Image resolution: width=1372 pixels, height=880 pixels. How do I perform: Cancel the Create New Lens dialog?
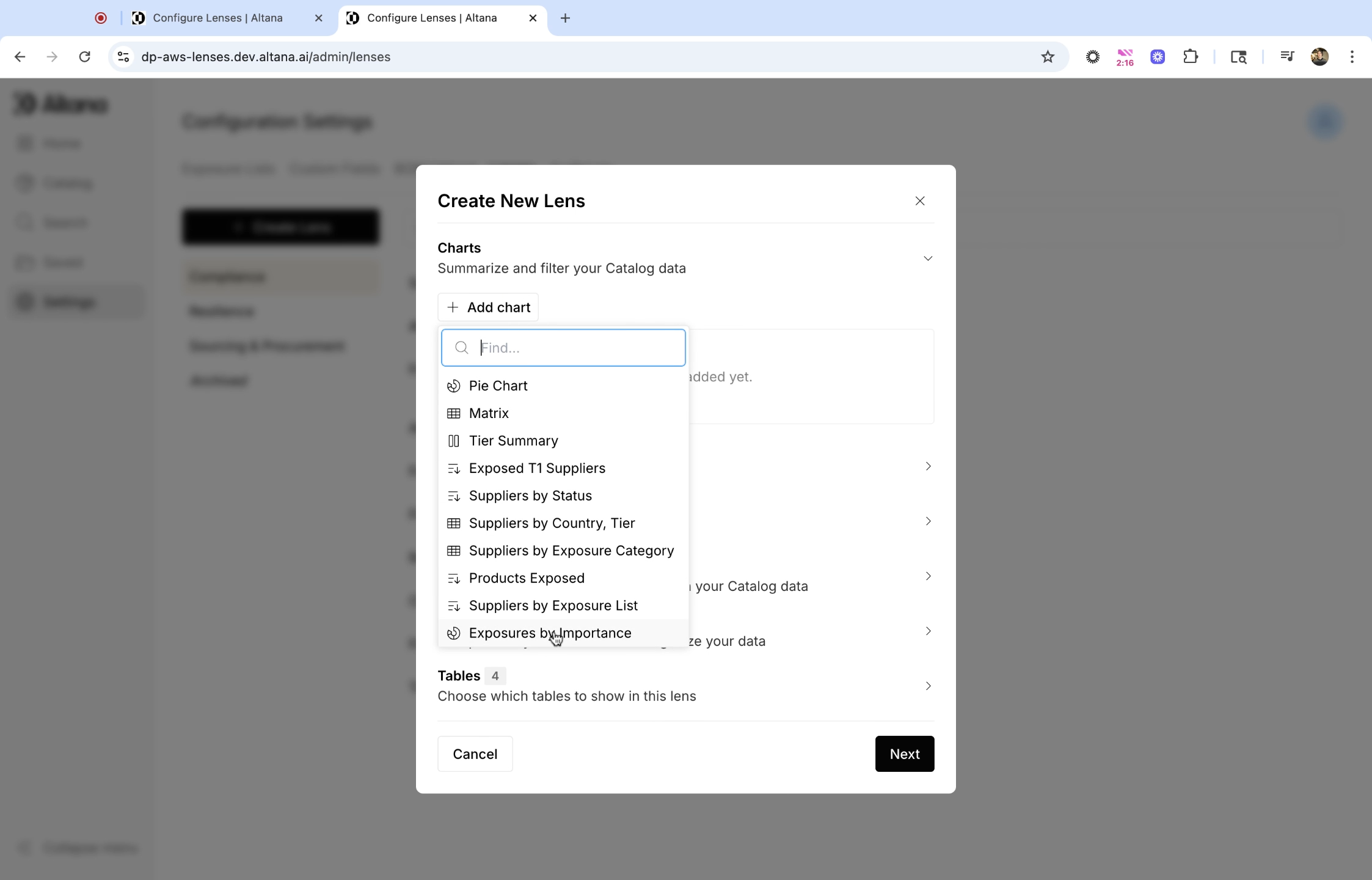(475, 754)
